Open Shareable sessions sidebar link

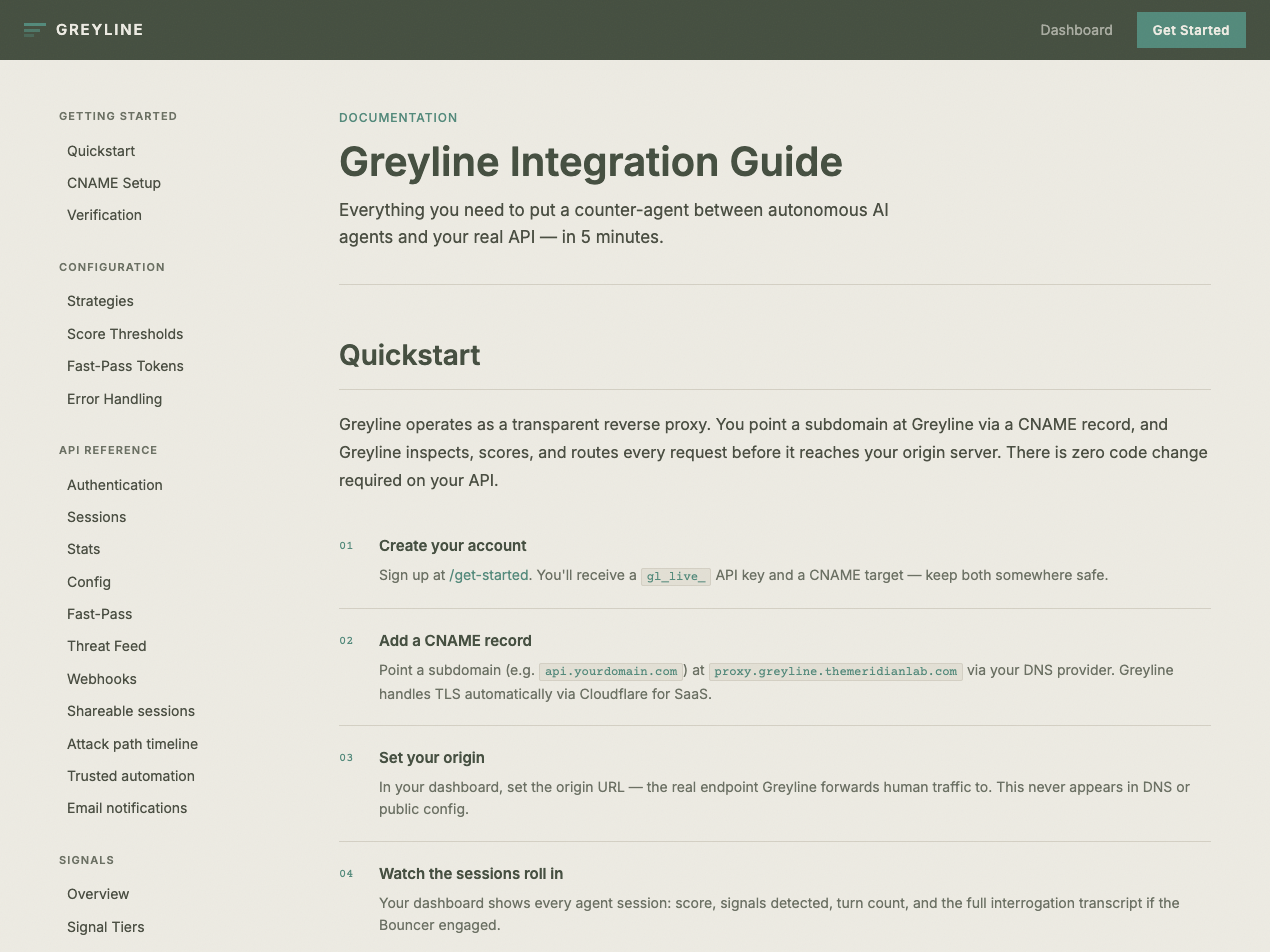tap(131, 711)
